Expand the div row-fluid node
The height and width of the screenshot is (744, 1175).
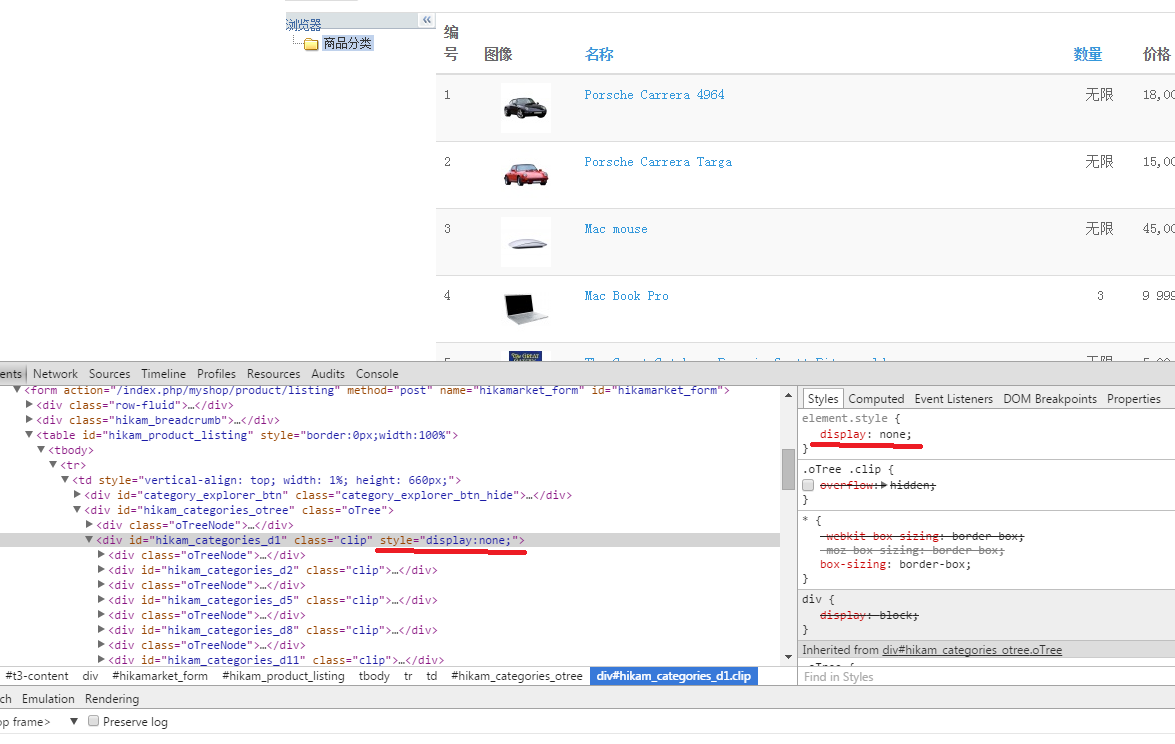pyautogui.click(x=29, y=405)
